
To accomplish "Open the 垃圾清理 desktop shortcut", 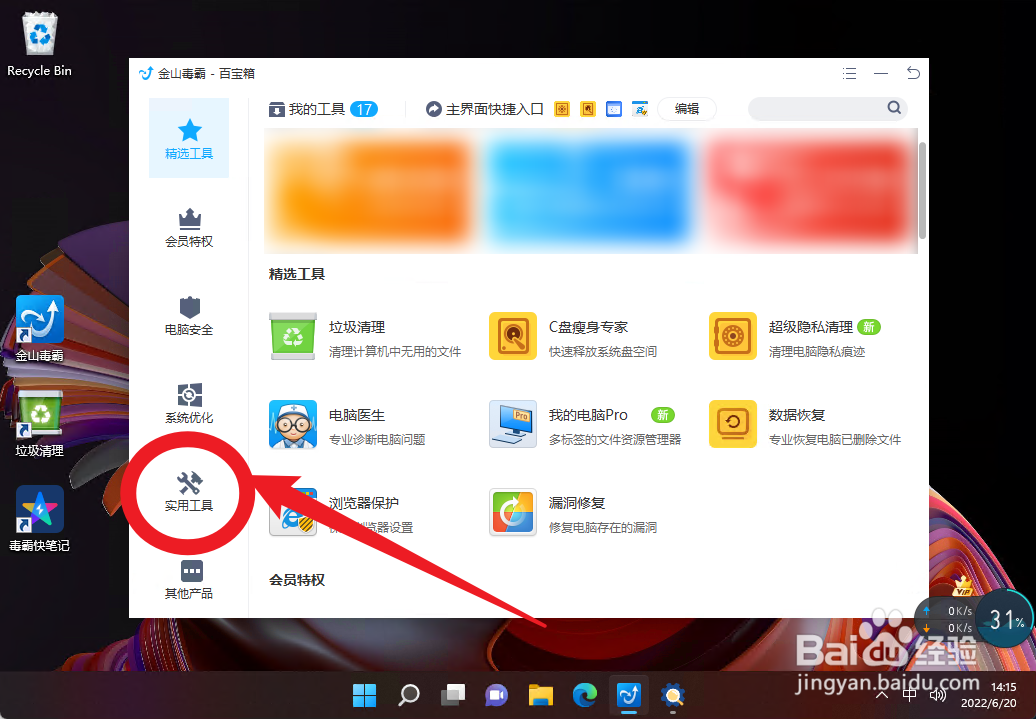I will point(40,424).
